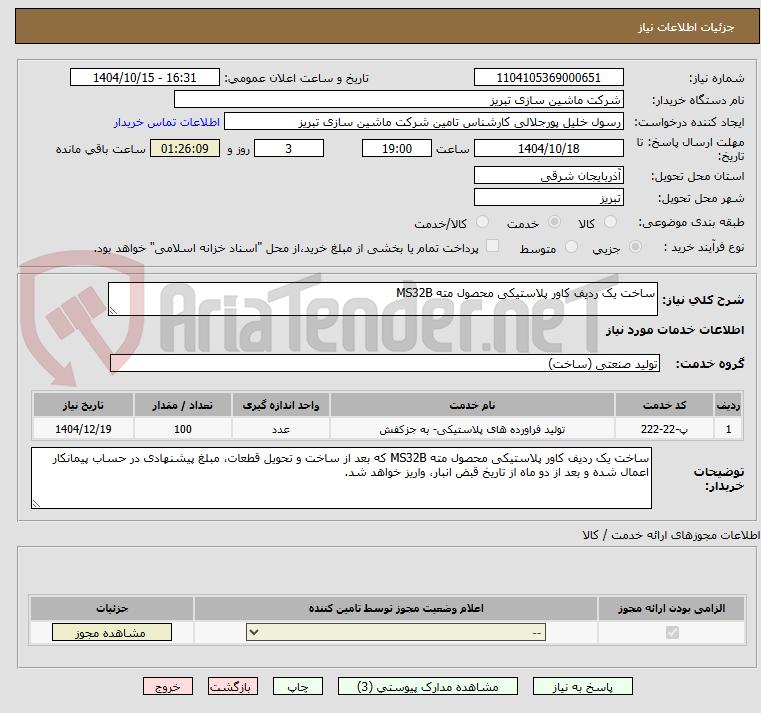Click the جزئیات column header in permits table
Screen dimensions: 761x713
[112, 608]
